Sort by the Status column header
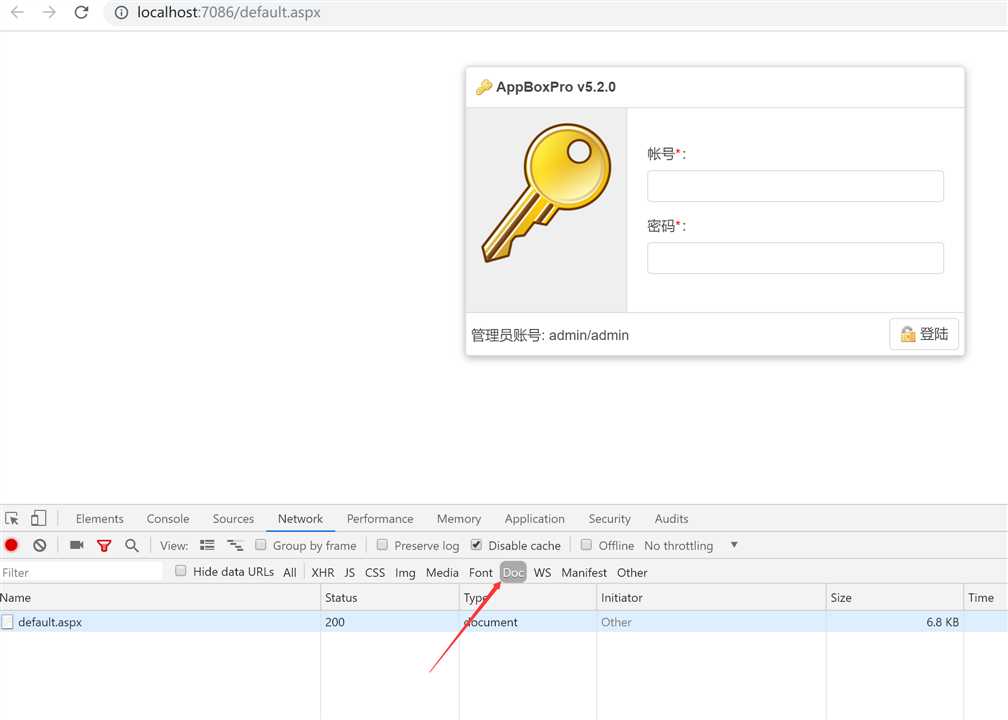Viewport: 1008px width, 720px height. [390, 597]
